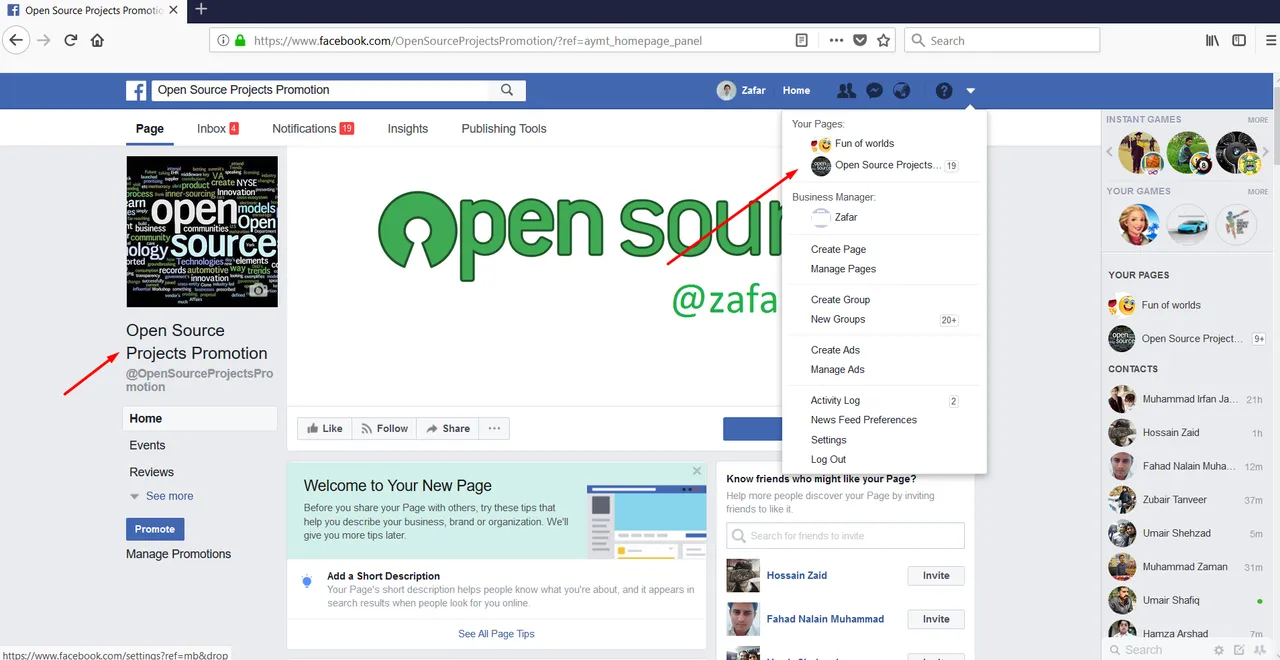This screenshot has width=1280, height=660.
Task: Open News Feed Preferences menu item
Action: (863, 420)
